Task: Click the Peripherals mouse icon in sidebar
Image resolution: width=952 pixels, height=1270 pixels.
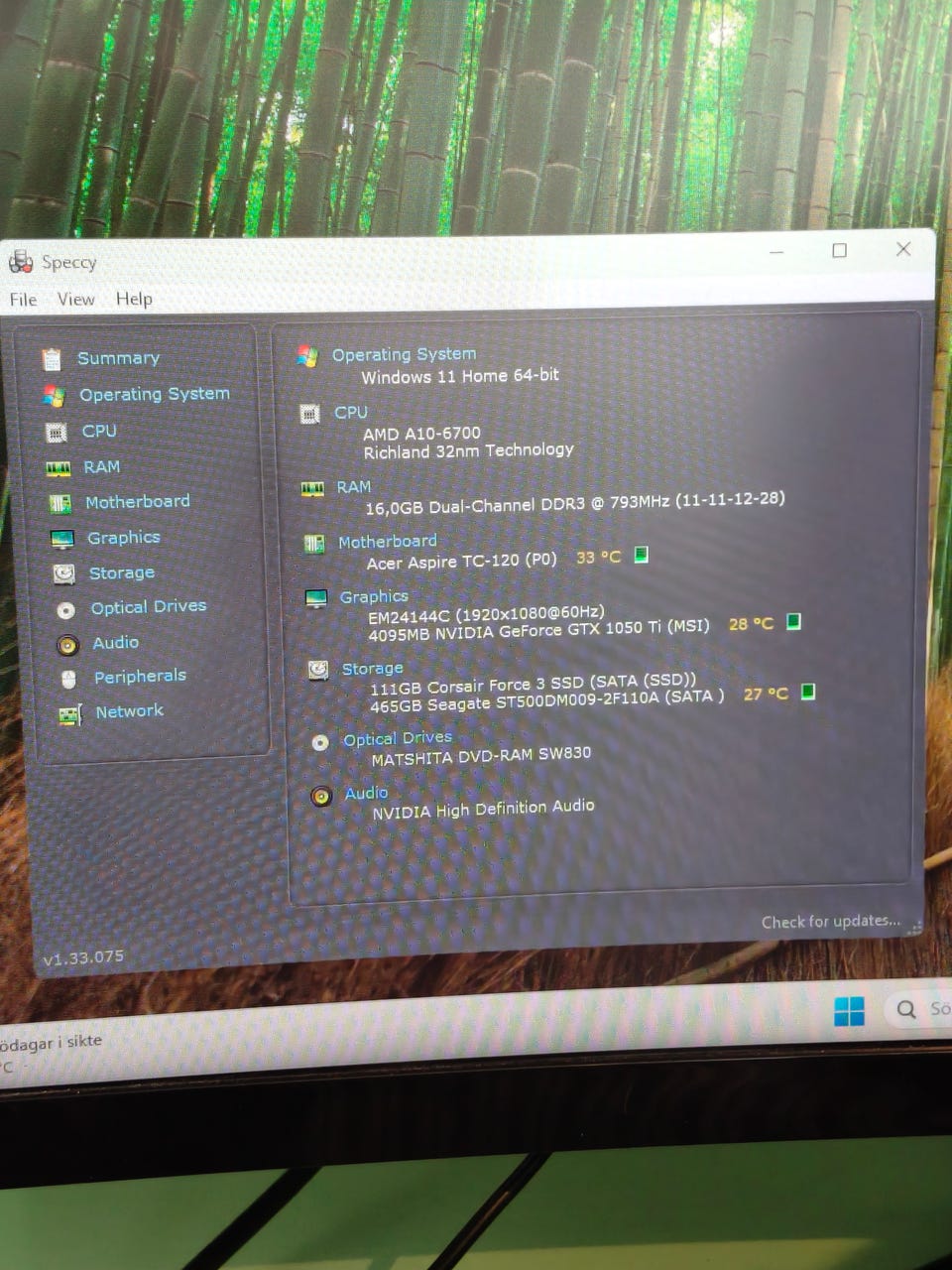Action: pyautogui.click(x=68, y=679)
